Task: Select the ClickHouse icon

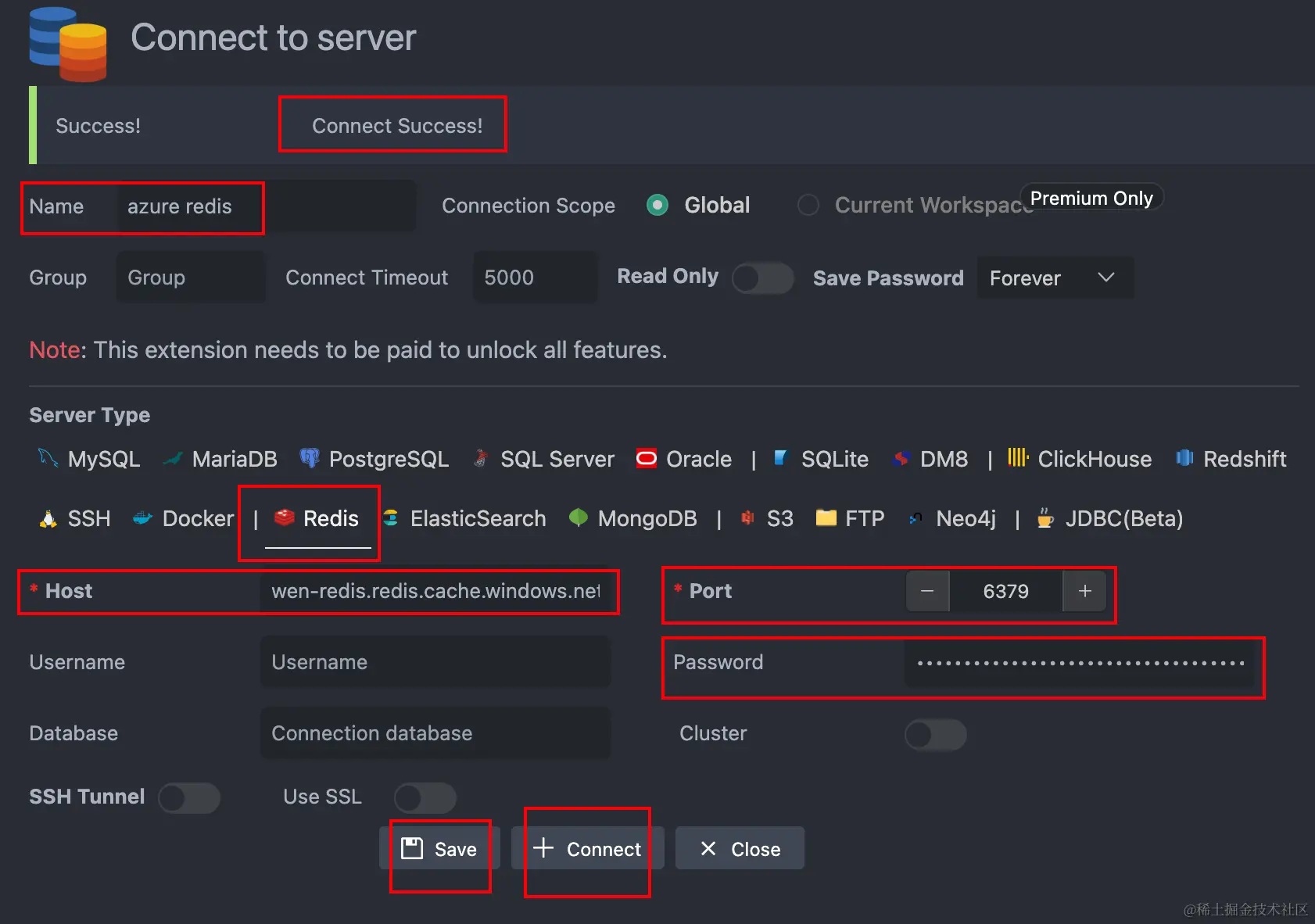Action: coord(1018,457)
